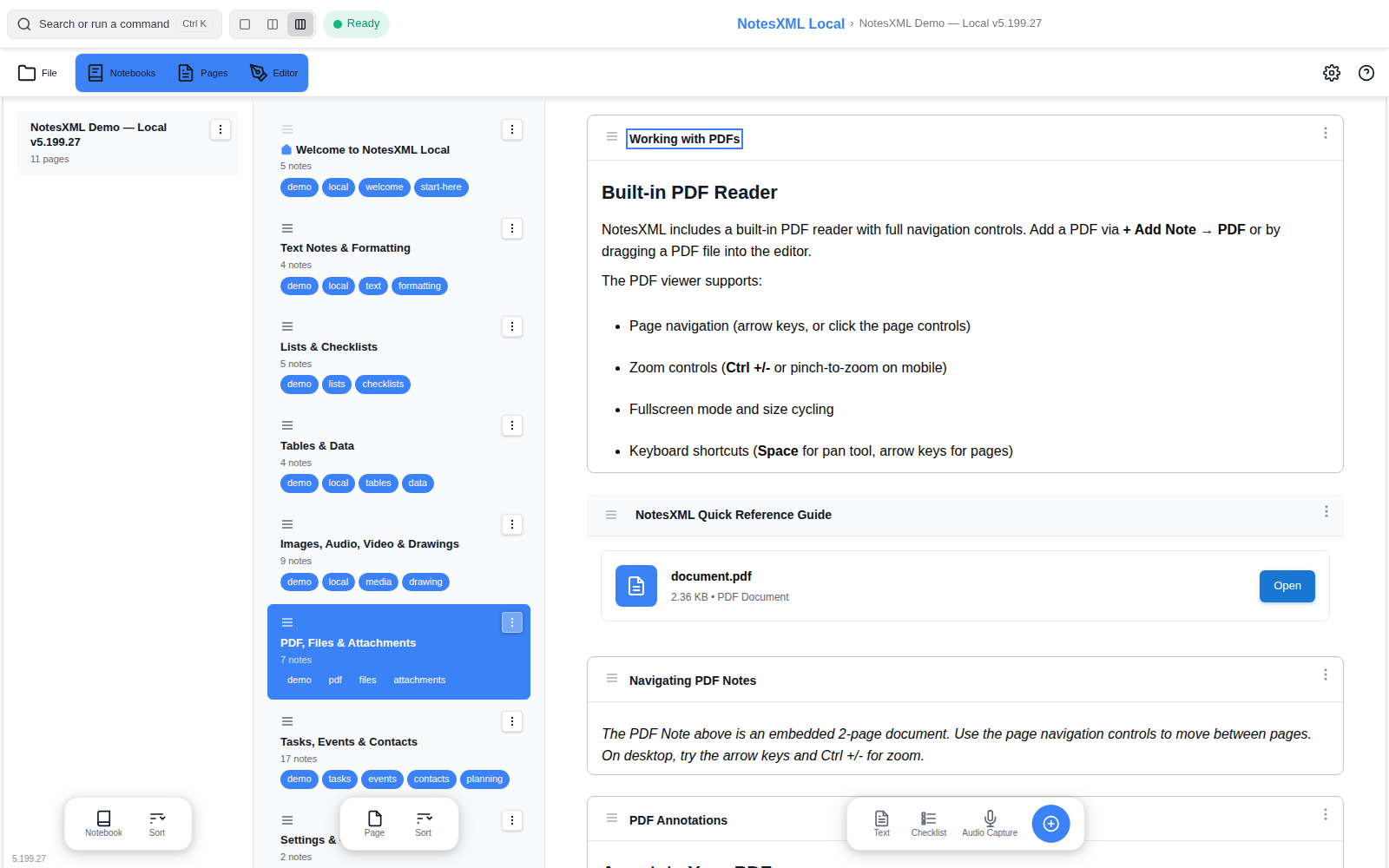Open options for Lists & Checklists page

(512, 326)
